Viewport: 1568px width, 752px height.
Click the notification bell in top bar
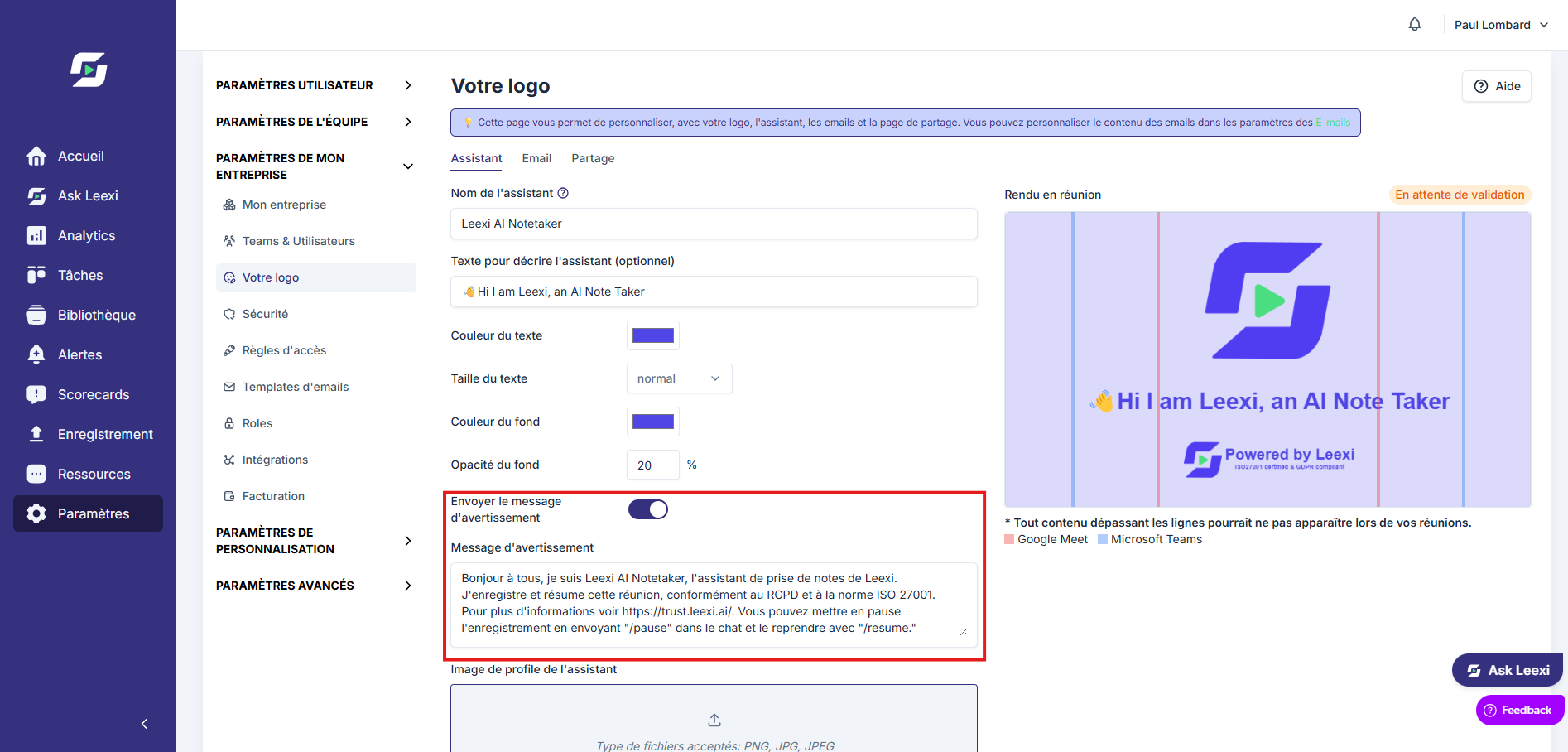[x=1415, y=25]
